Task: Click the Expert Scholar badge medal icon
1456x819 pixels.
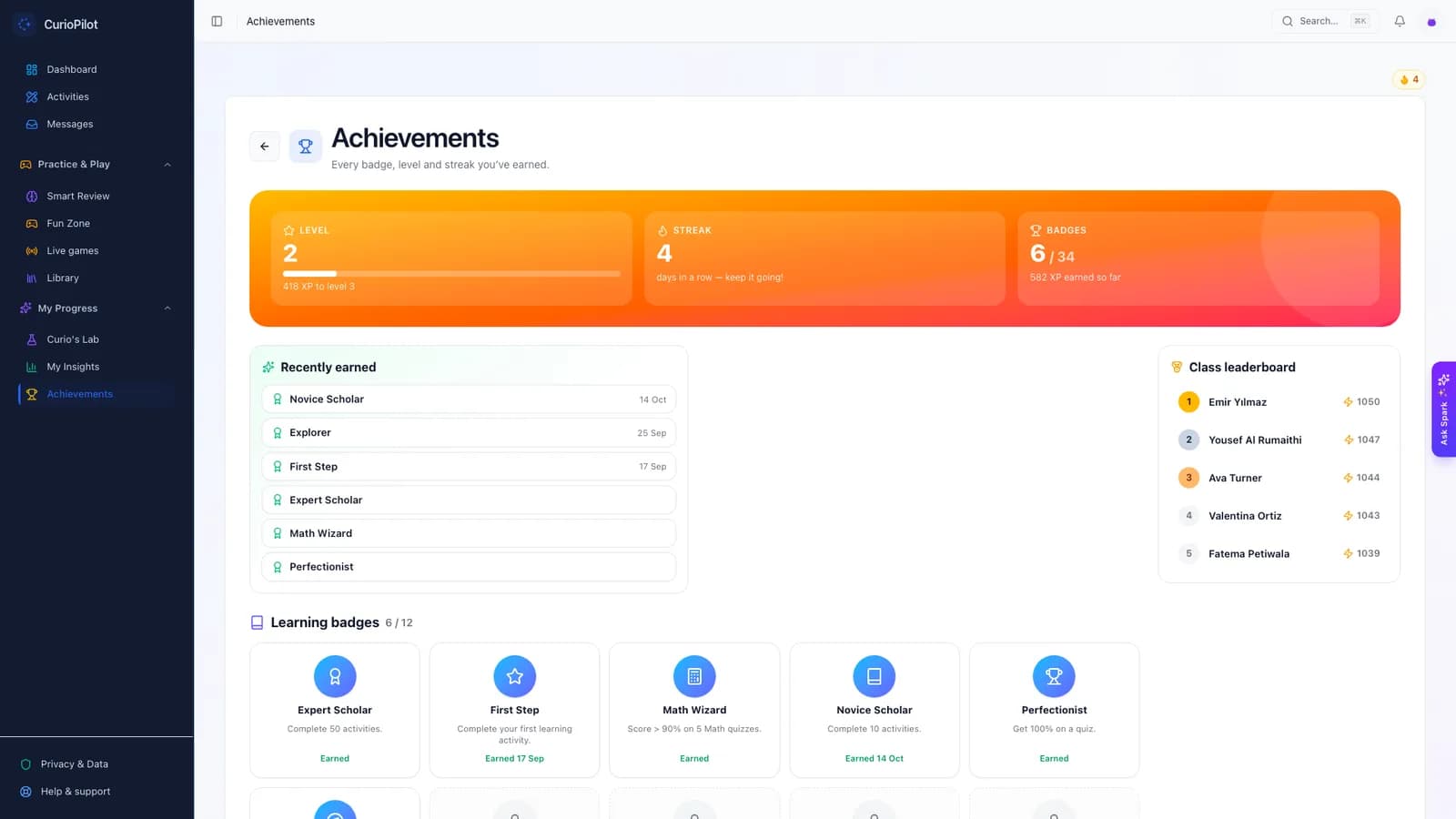Action: [335, 676]
